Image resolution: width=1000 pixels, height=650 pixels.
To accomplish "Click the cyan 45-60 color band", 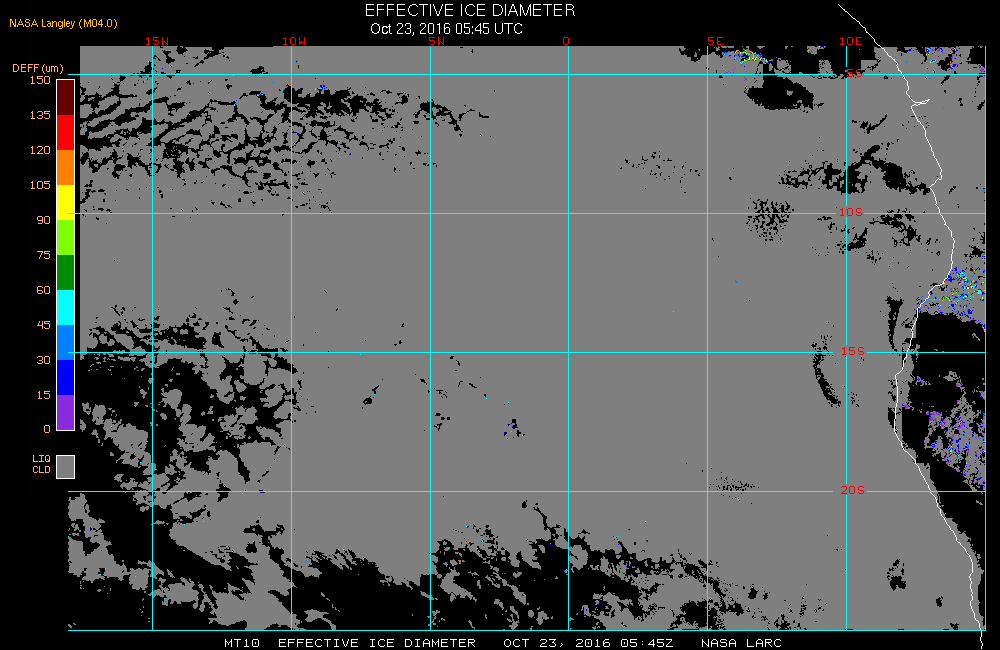I will [x=66, y=307].
